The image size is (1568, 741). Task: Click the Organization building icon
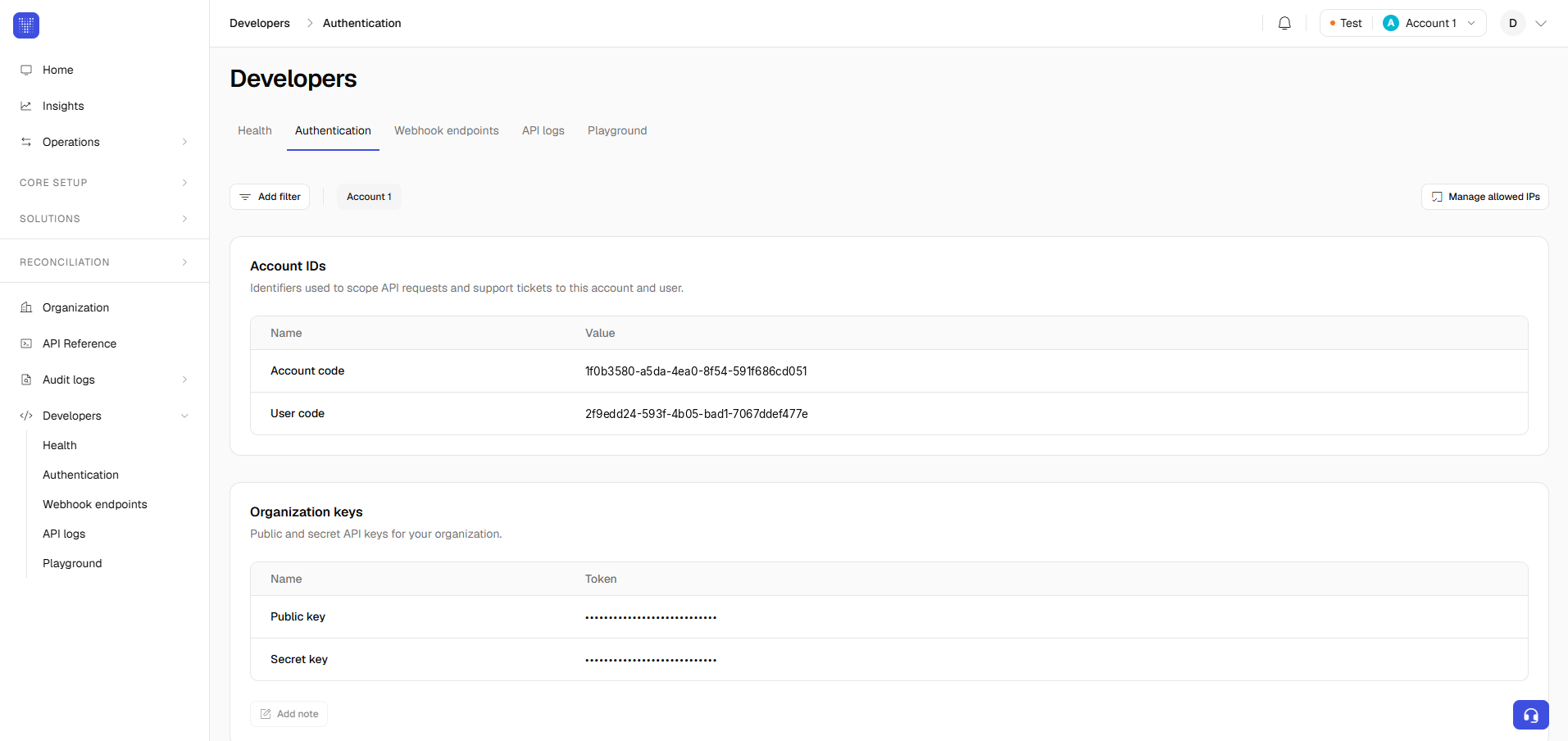(x=26, y=307)
